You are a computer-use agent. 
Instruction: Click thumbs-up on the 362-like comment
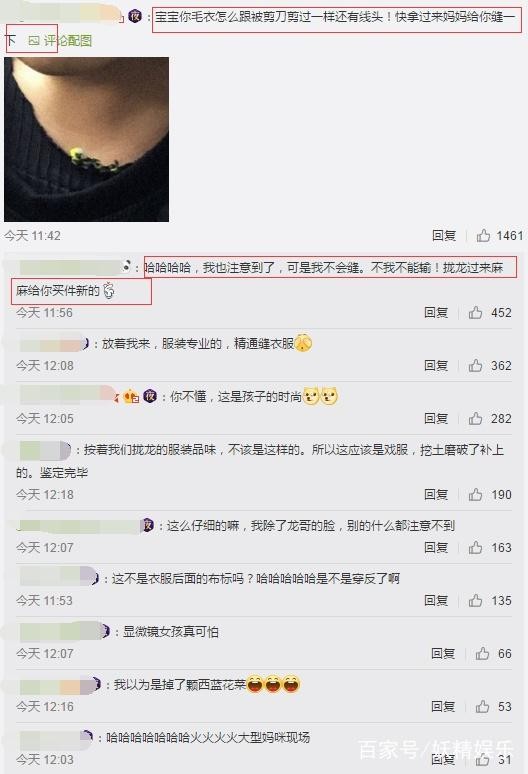[x=475, y=365]
